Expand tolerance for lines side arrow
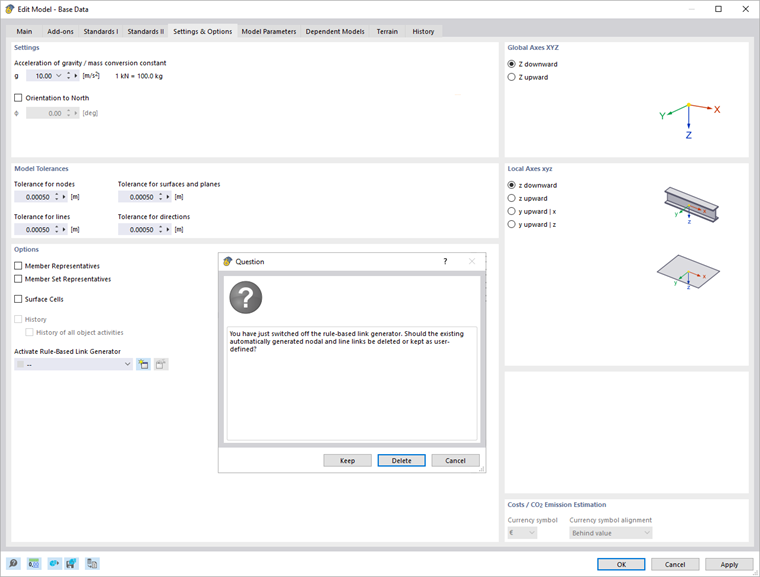This screenshot has width=760, height=577. pos(64,229)
